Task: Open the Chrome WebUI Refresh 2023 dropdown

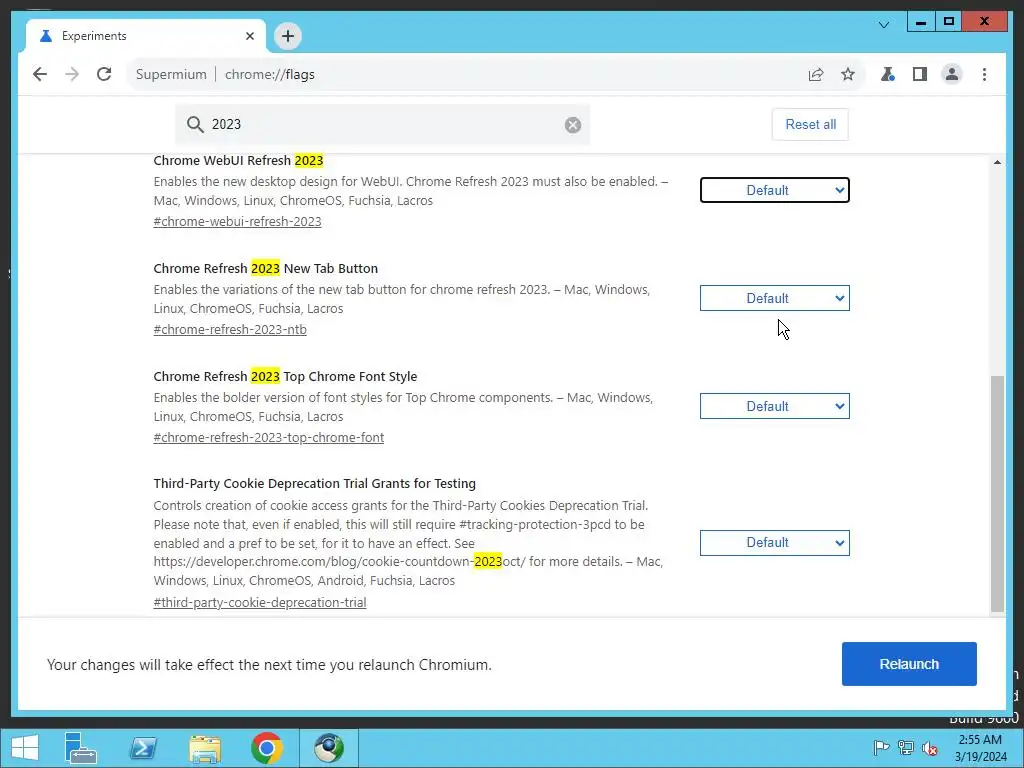Action: tap(775, 190)
